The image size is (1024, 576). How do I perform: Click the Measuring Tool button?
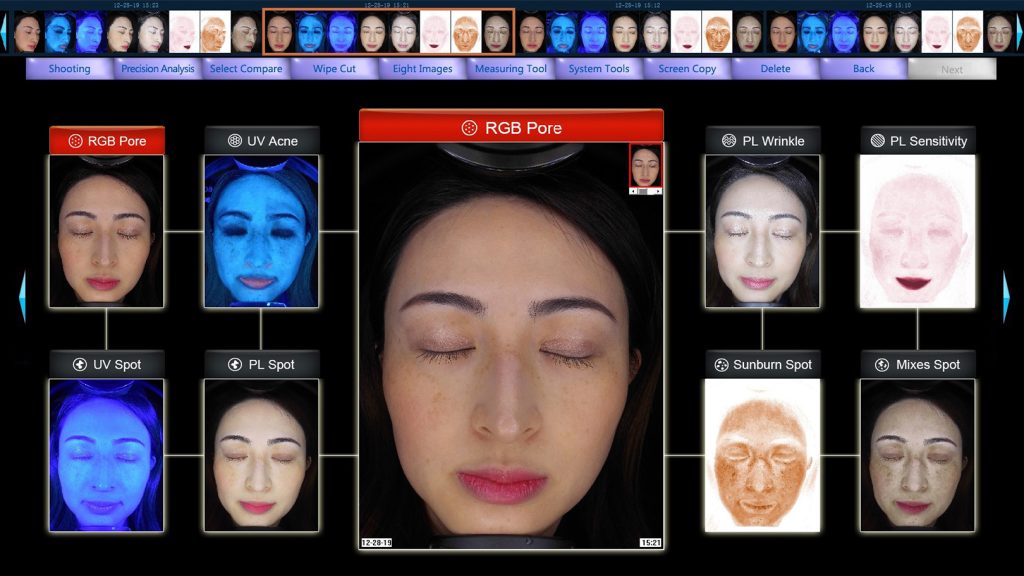(510, 69)
